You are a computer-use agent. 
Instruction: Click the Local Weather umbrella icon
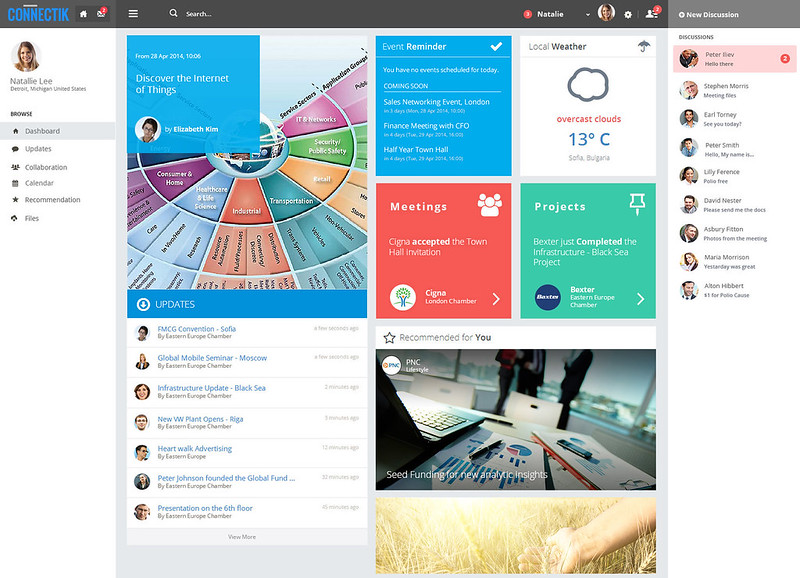tap(644, 46)
